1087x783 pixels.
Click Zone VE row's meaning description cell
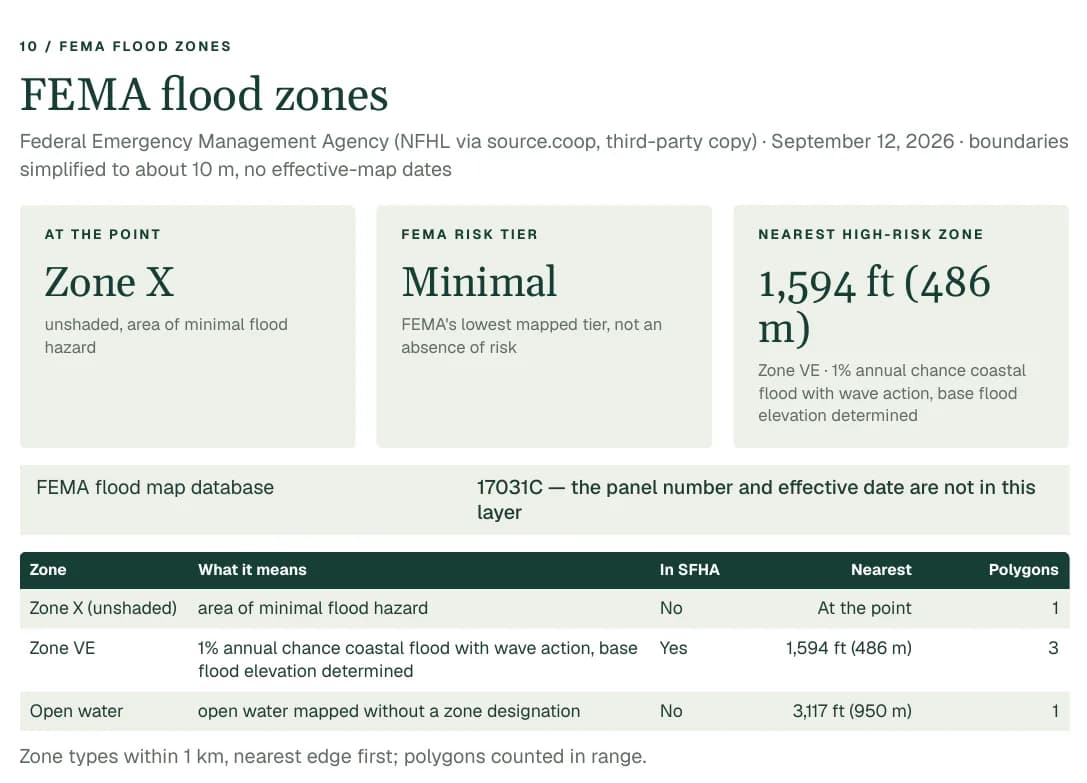click(417, 660)
